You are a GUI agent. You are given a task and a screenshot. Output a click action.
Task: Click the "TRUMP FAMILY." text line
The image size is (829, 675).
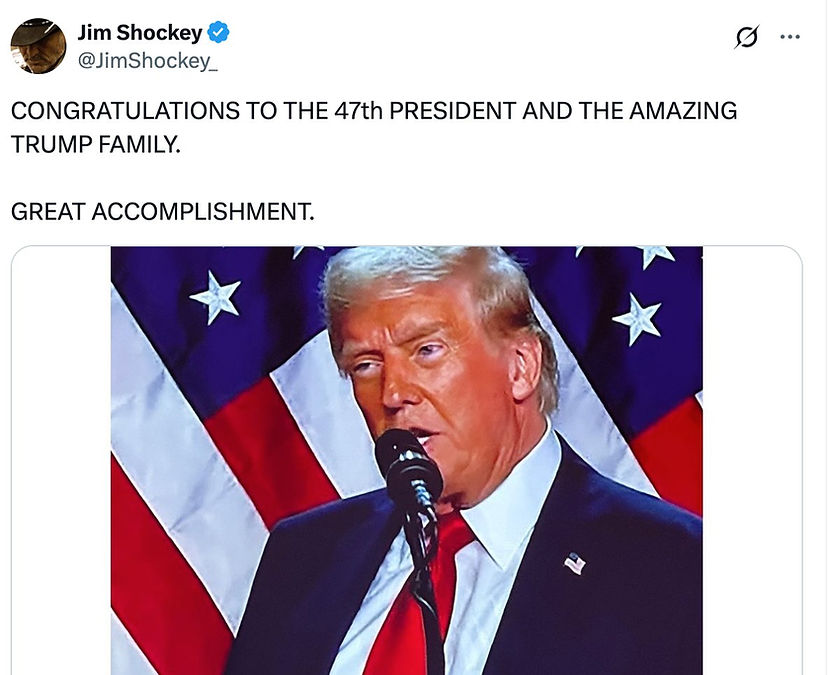point(96,144)
